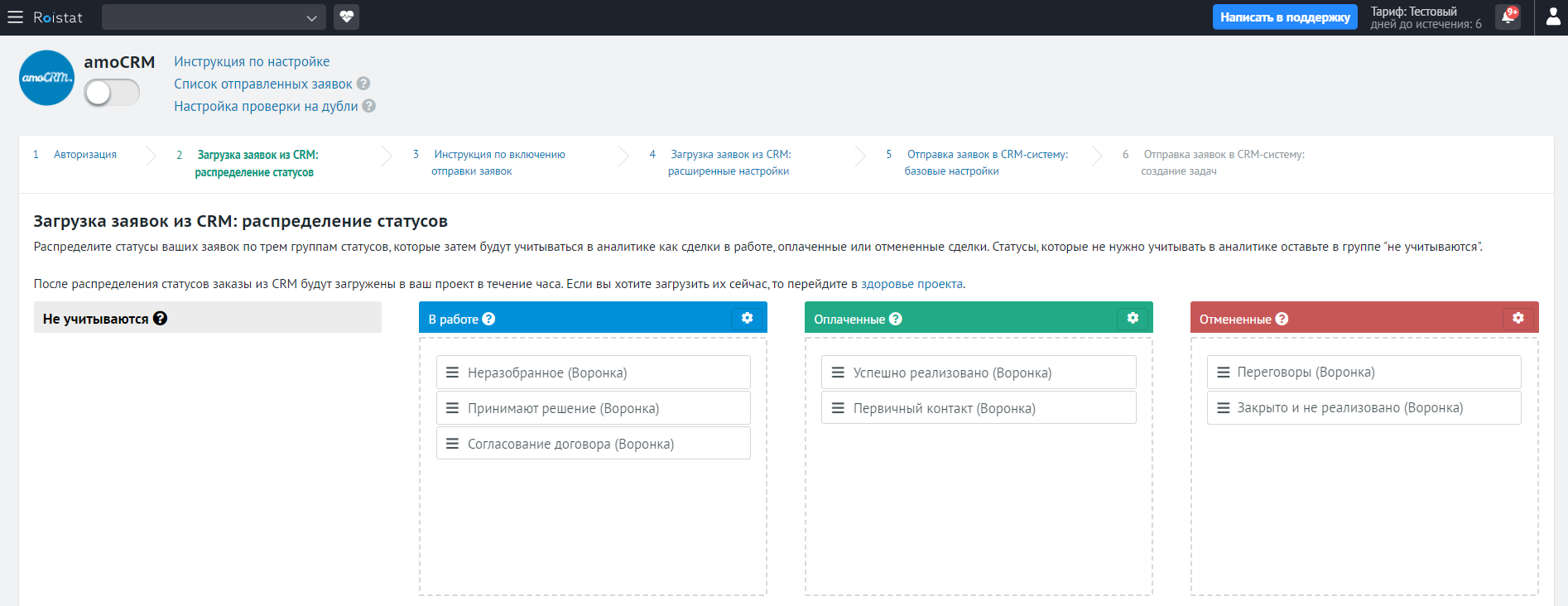Click the amoCRM round logo

click(46, 78)
